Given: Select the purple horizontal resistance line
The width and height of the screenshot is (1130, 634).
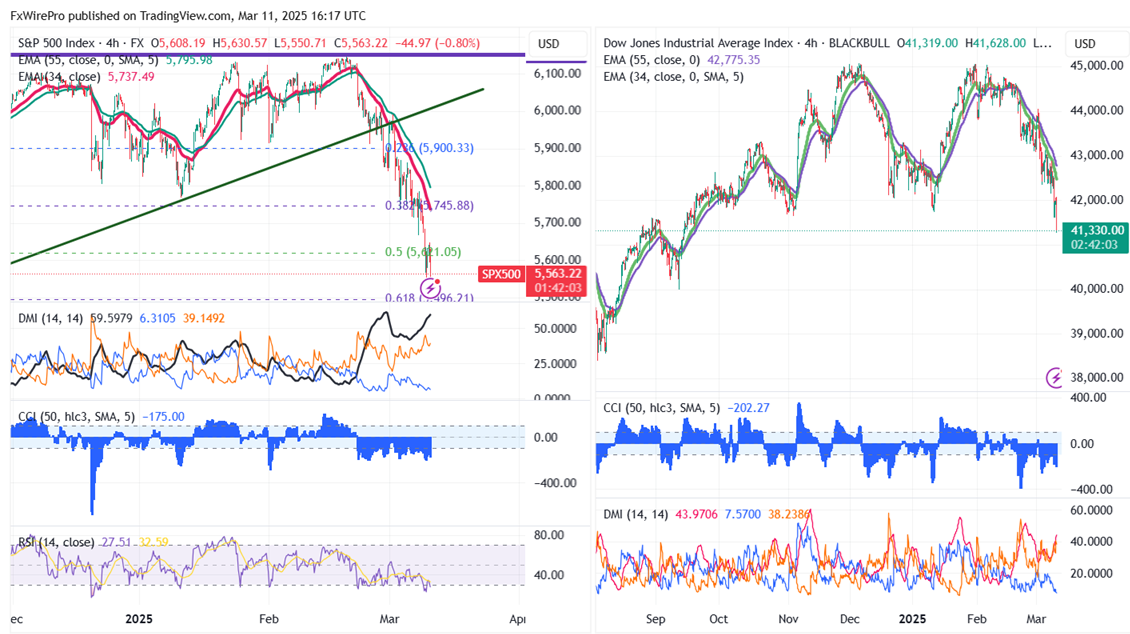Looking at the screenshot, I should pos(267,54).
